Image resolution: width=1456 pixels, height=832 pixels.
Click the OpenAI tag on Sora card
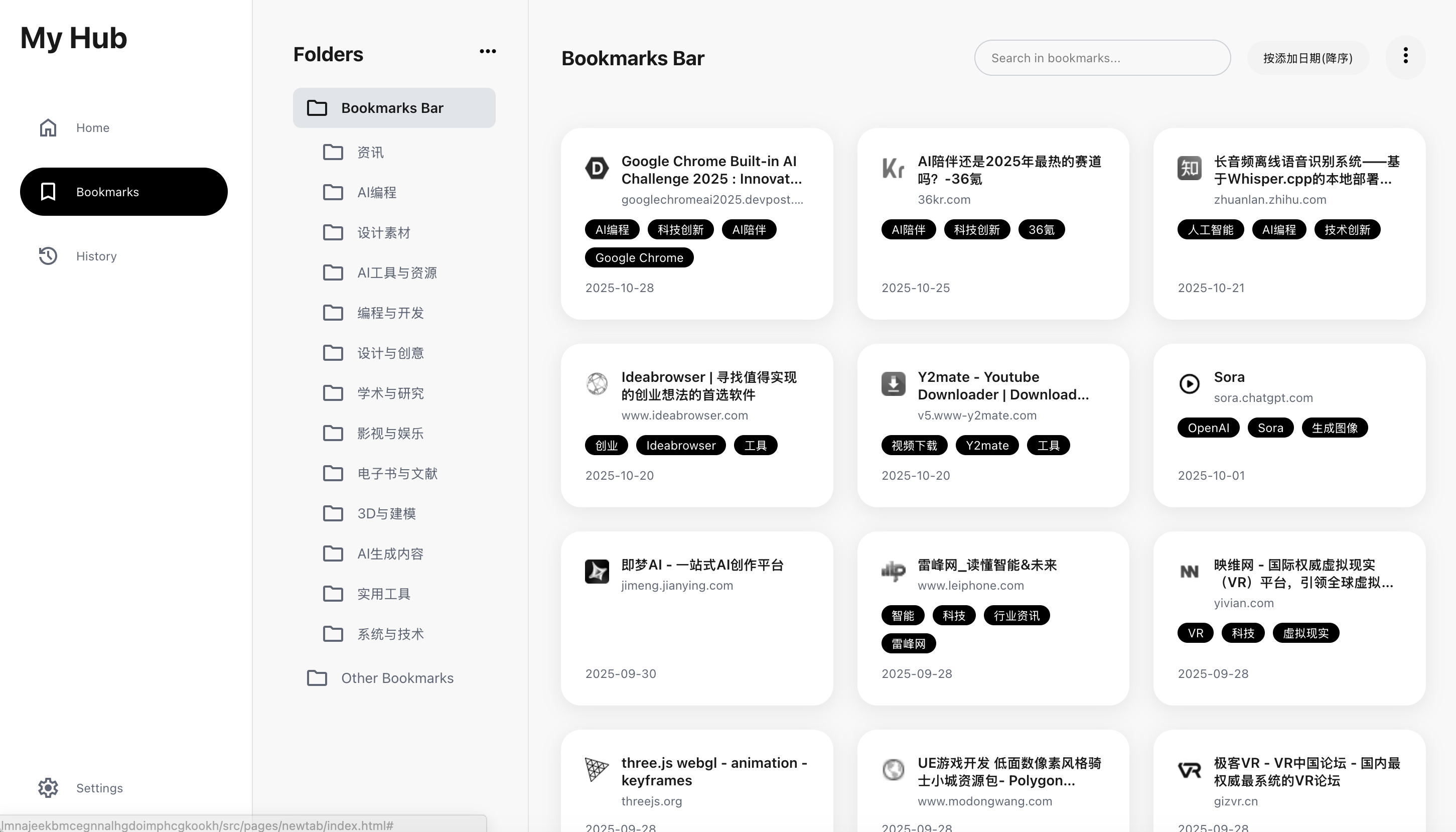pos(1208,428)
